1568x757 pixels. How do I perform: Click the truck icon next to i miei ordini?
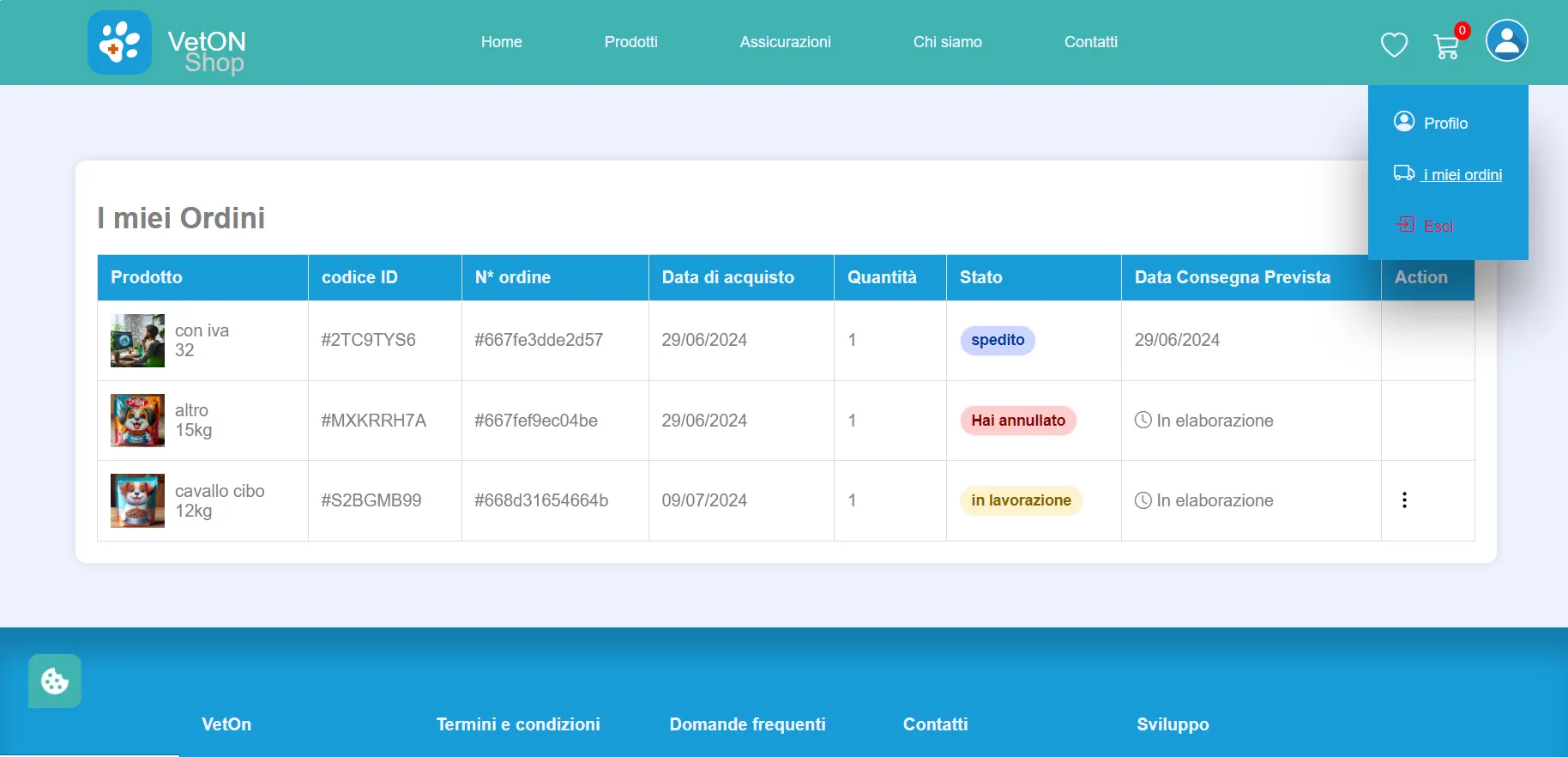pos(1404,173)
